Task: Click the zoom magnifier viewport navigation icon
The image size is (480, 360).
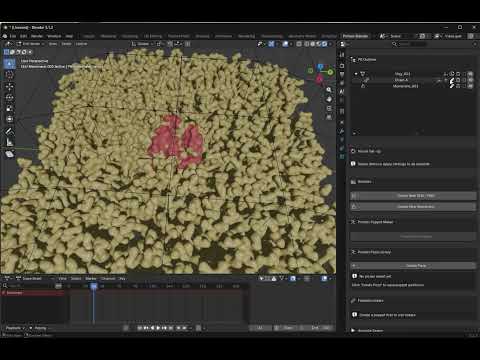Action: 329,90
